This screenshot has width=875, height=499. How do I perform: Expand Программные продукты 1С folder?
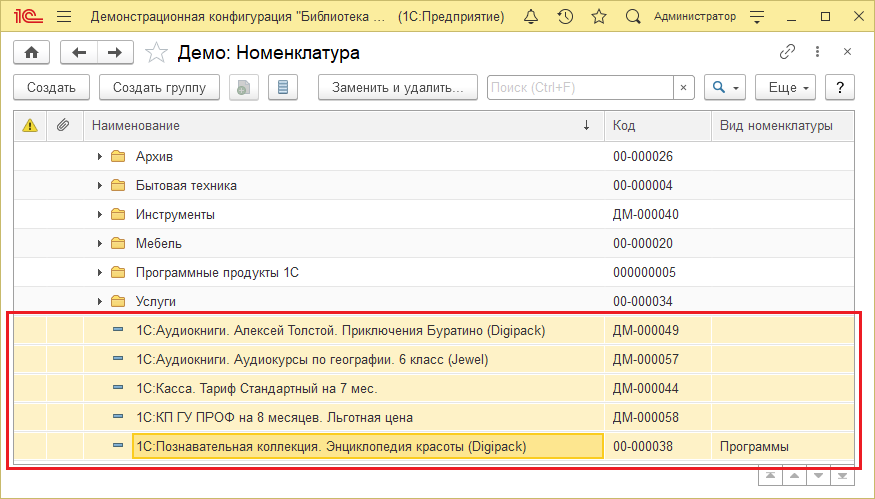pos(99,272)
